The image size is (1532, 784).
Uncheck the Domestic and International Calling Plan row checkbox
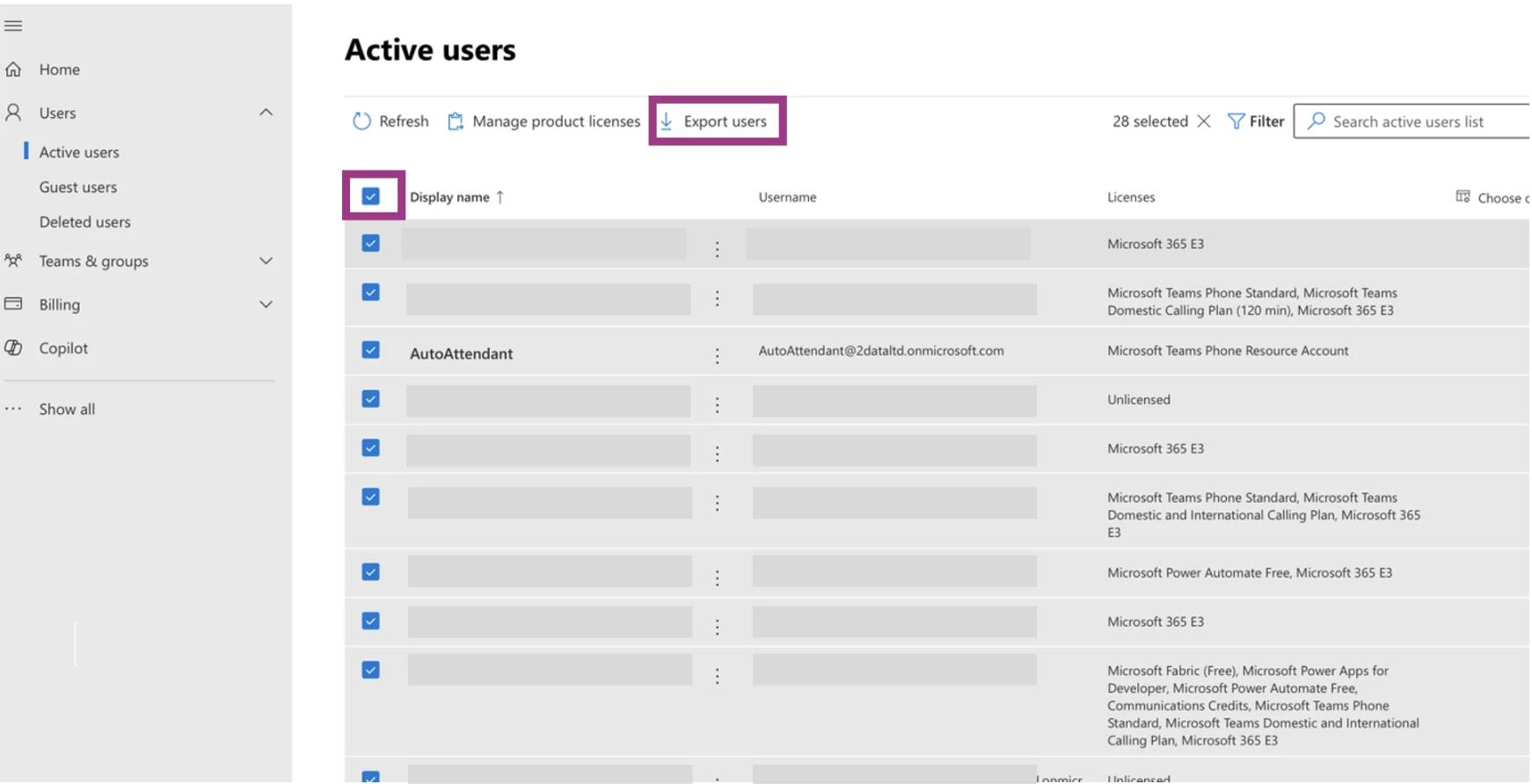[x=371, y=497]
